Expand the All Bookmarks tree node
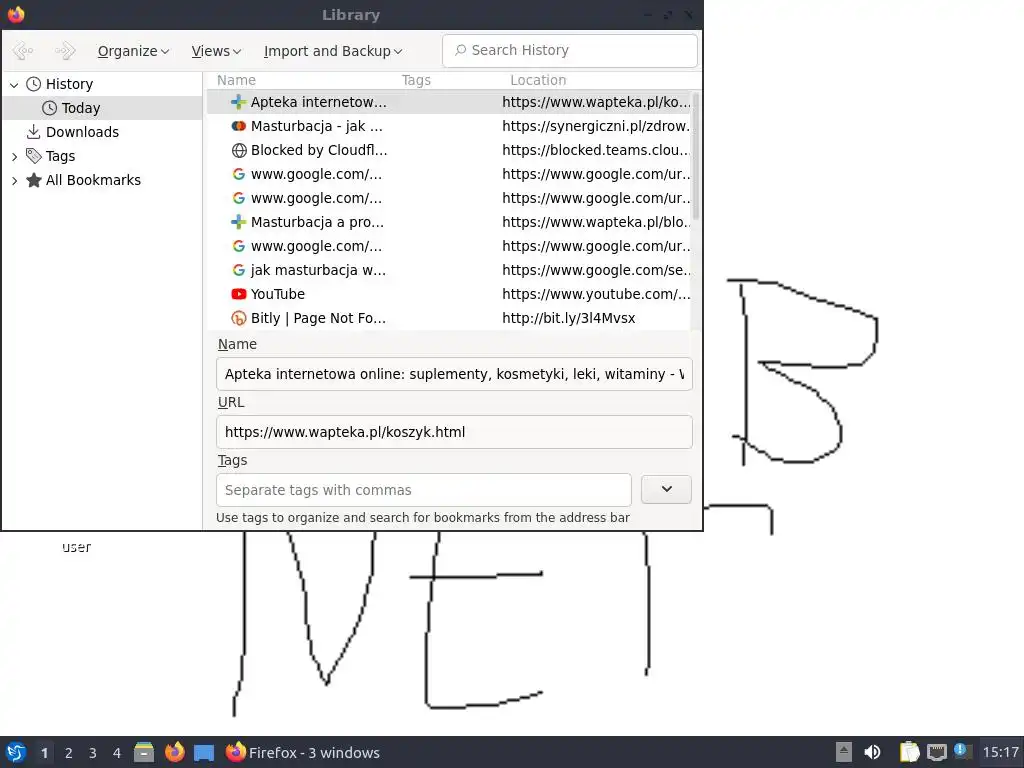The width and height of the screenshot is (1024, 768). pyautogui.click(x=14, y=181)
